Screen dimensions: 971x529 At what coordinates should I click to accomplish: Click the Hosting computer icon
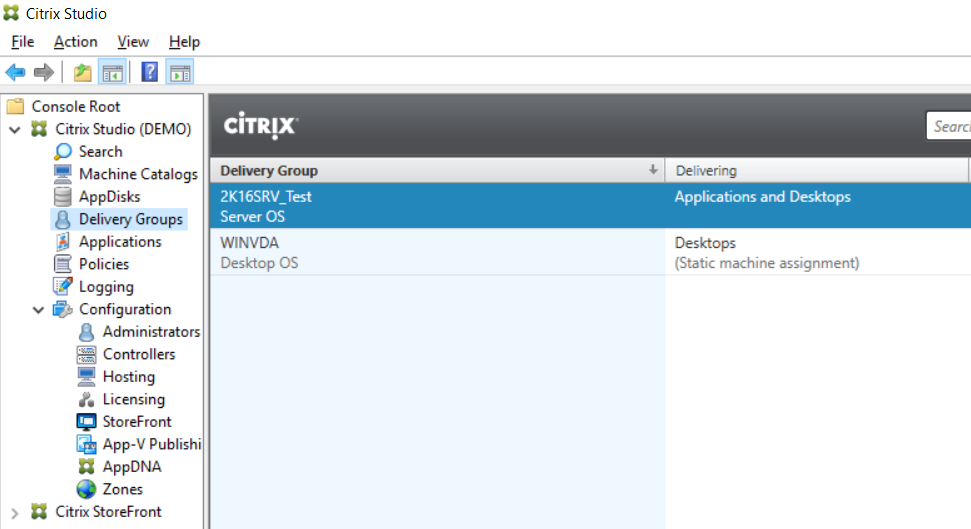(x=87, y=377)
